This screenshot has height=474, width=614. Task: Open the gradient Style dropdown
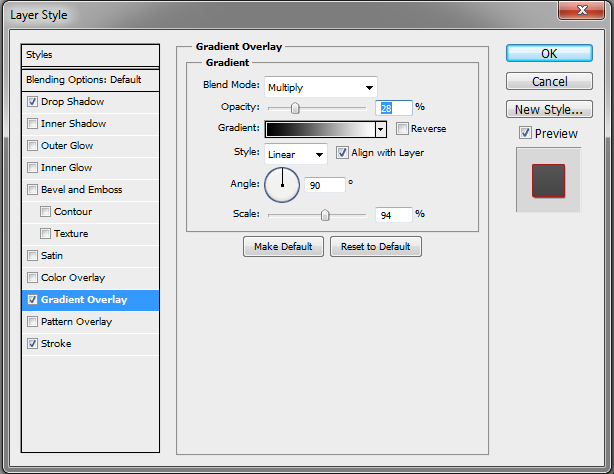296,154
